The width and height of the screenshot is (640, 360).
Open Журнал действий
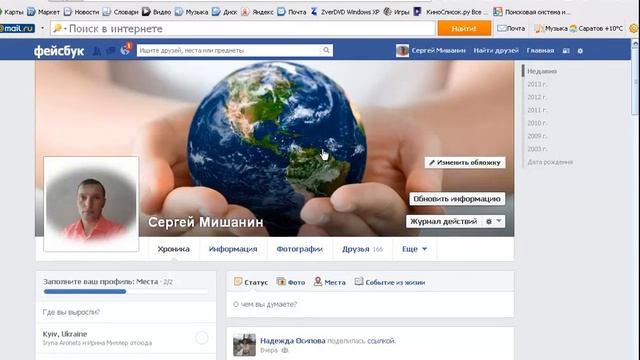[444, 221]
